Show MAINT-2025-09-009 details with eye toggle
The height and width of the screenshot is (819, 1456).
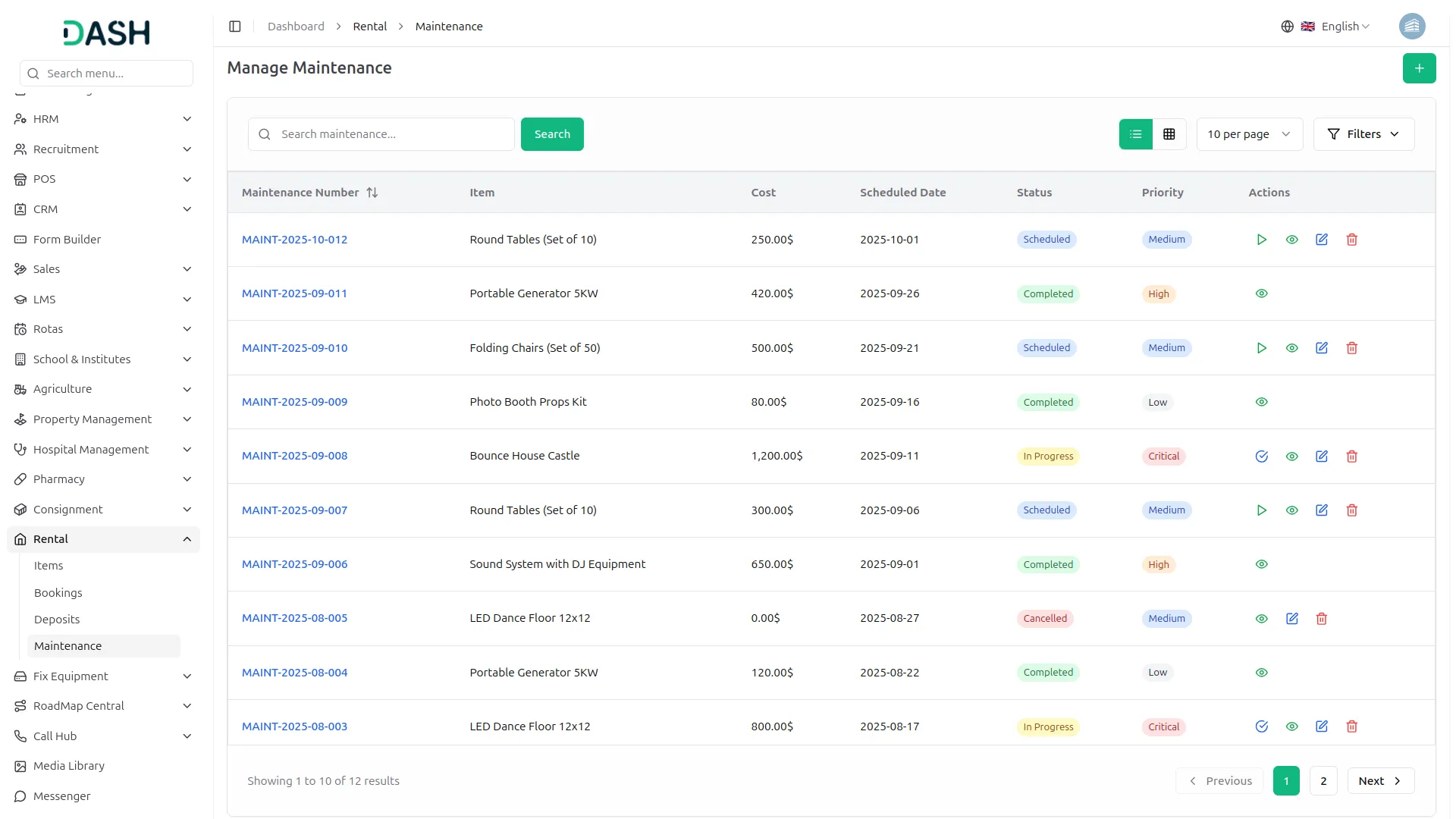(1261, 401)
